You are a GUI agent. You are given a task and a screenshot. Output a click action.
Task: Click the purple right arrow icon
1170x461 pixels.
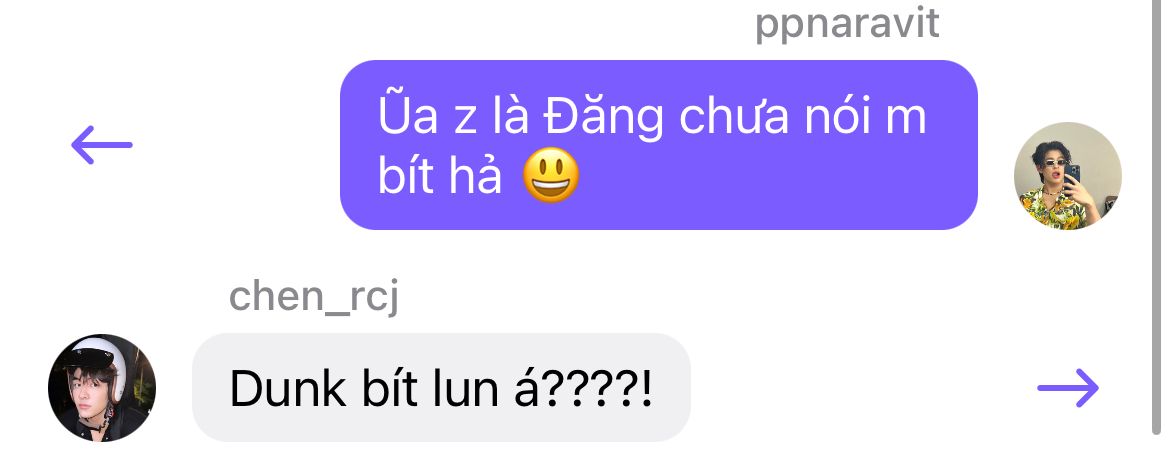(x=1069, y=388)
